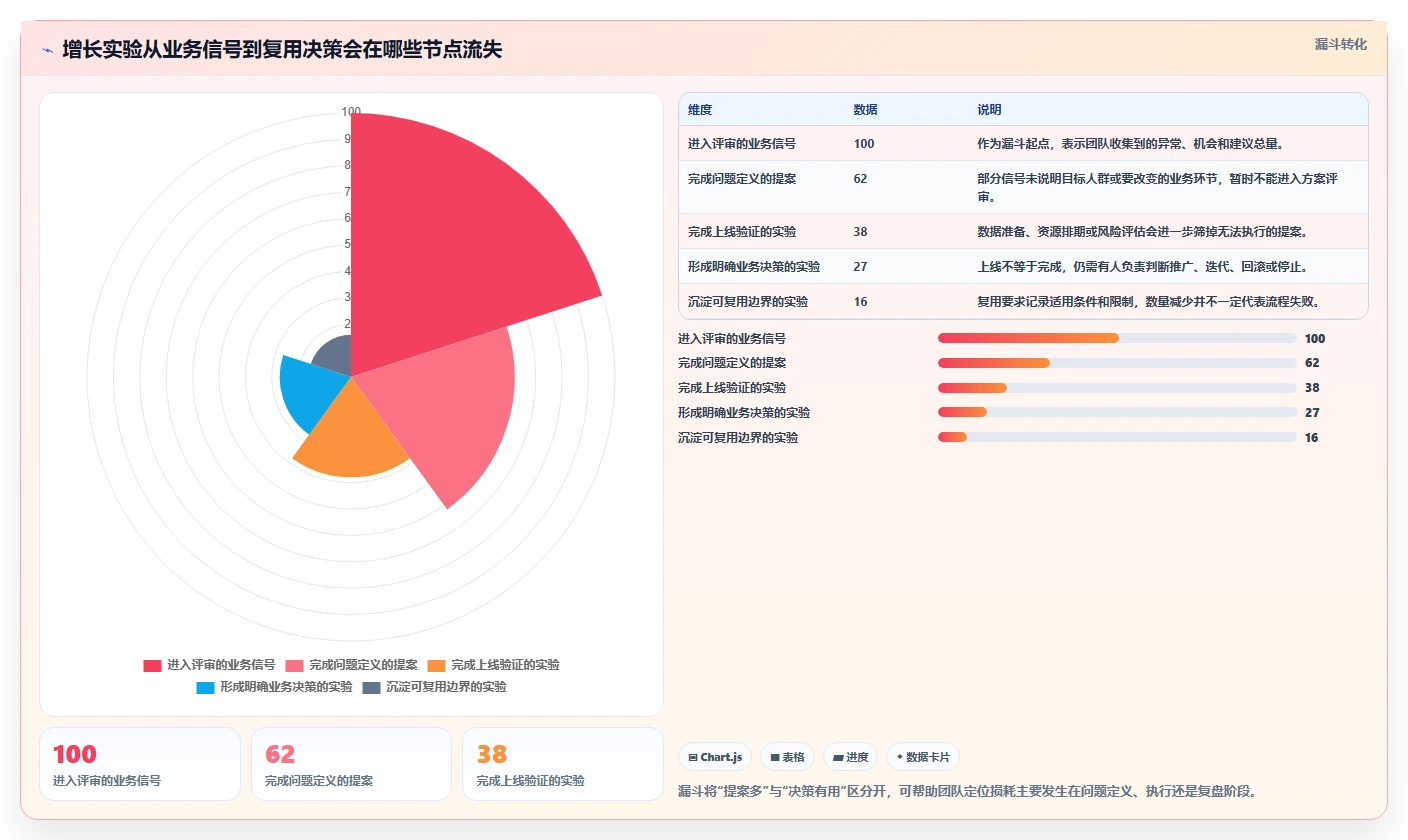Toggle legend swatch for 完成问题定义的提案
The image size is (1408, 840).
294,665
